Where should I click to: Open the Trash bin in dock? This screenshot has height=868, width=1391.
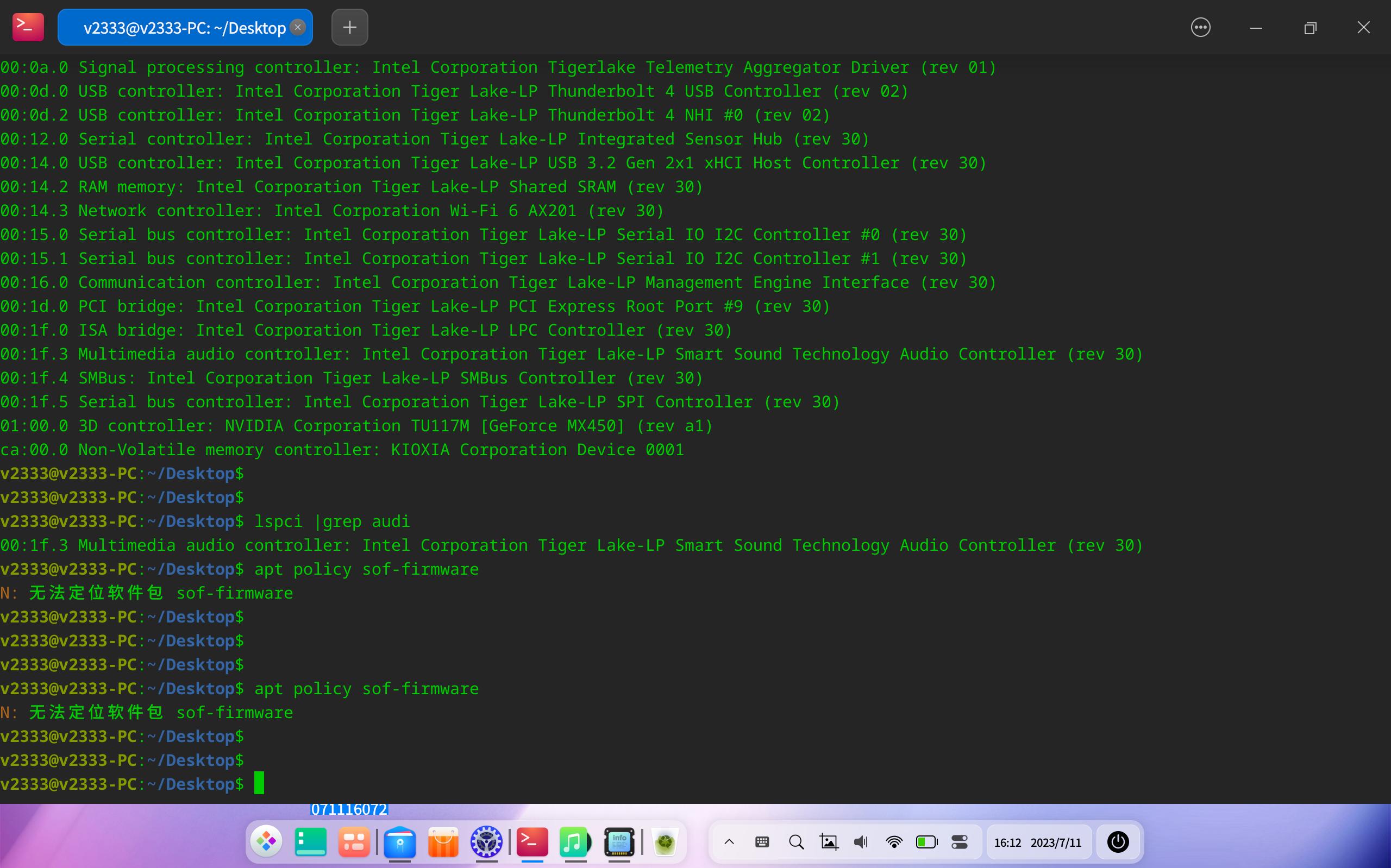pos(665,842)
